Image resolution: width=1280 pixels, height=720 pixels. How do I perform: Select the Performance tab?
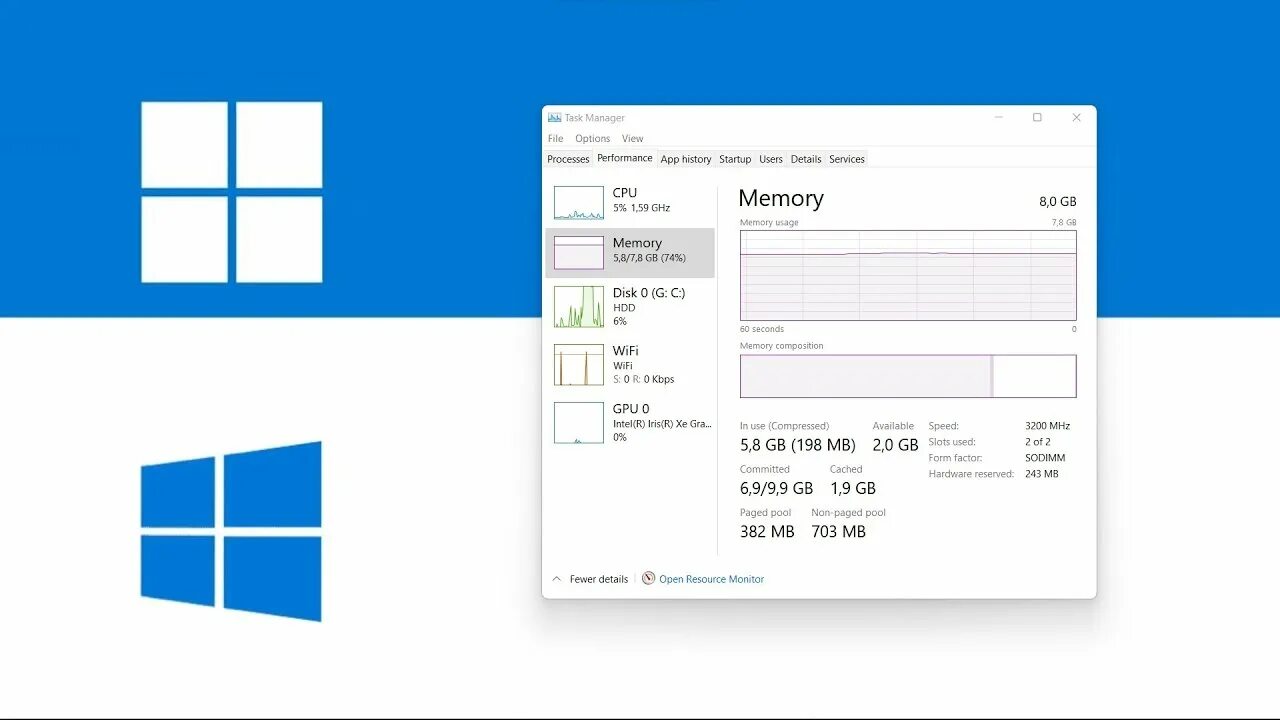pyautogui.click(x=624, y=158)
